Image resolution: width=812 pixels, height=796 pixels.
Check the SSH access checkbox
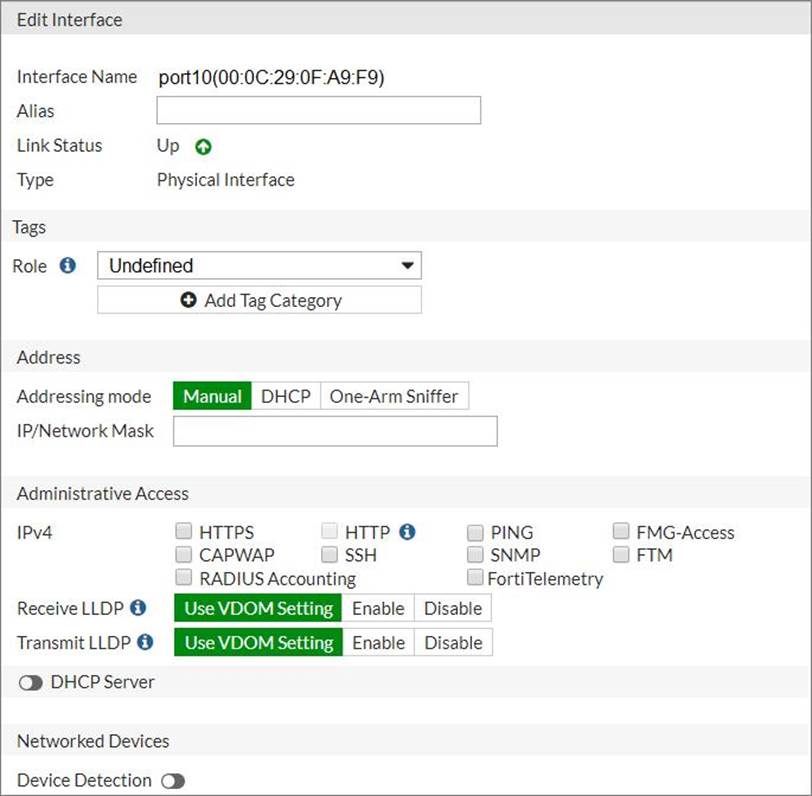pyautogui.click(x=329, y=554)
